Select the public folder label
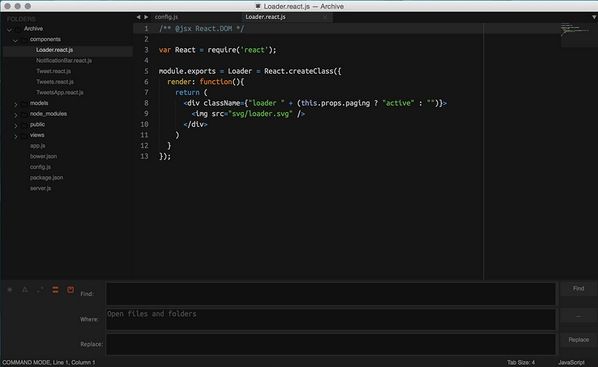The height and width of the screenshot is (367, 598). [x=37, y=125]
